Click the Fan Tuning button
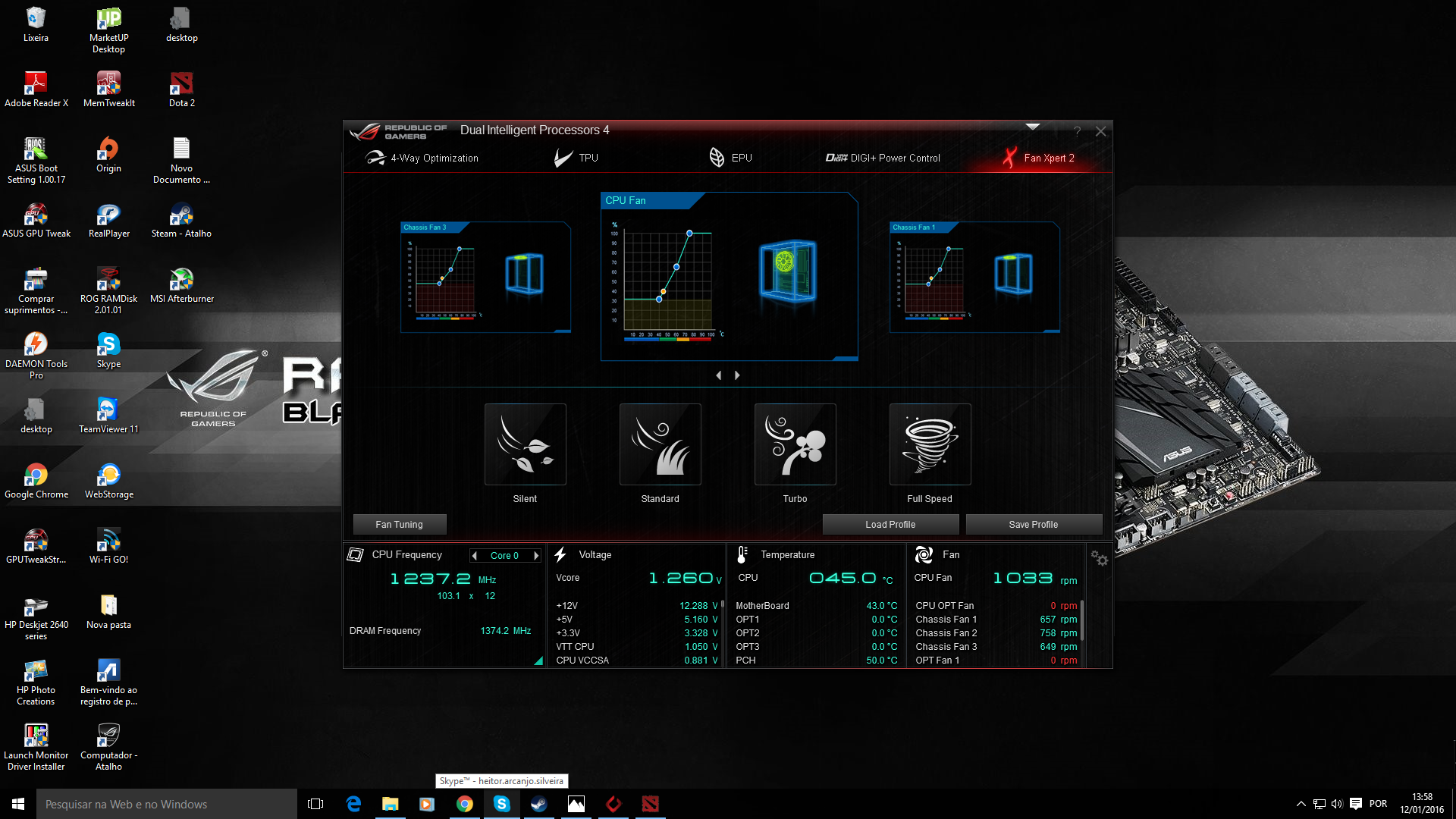 [400, 524]
